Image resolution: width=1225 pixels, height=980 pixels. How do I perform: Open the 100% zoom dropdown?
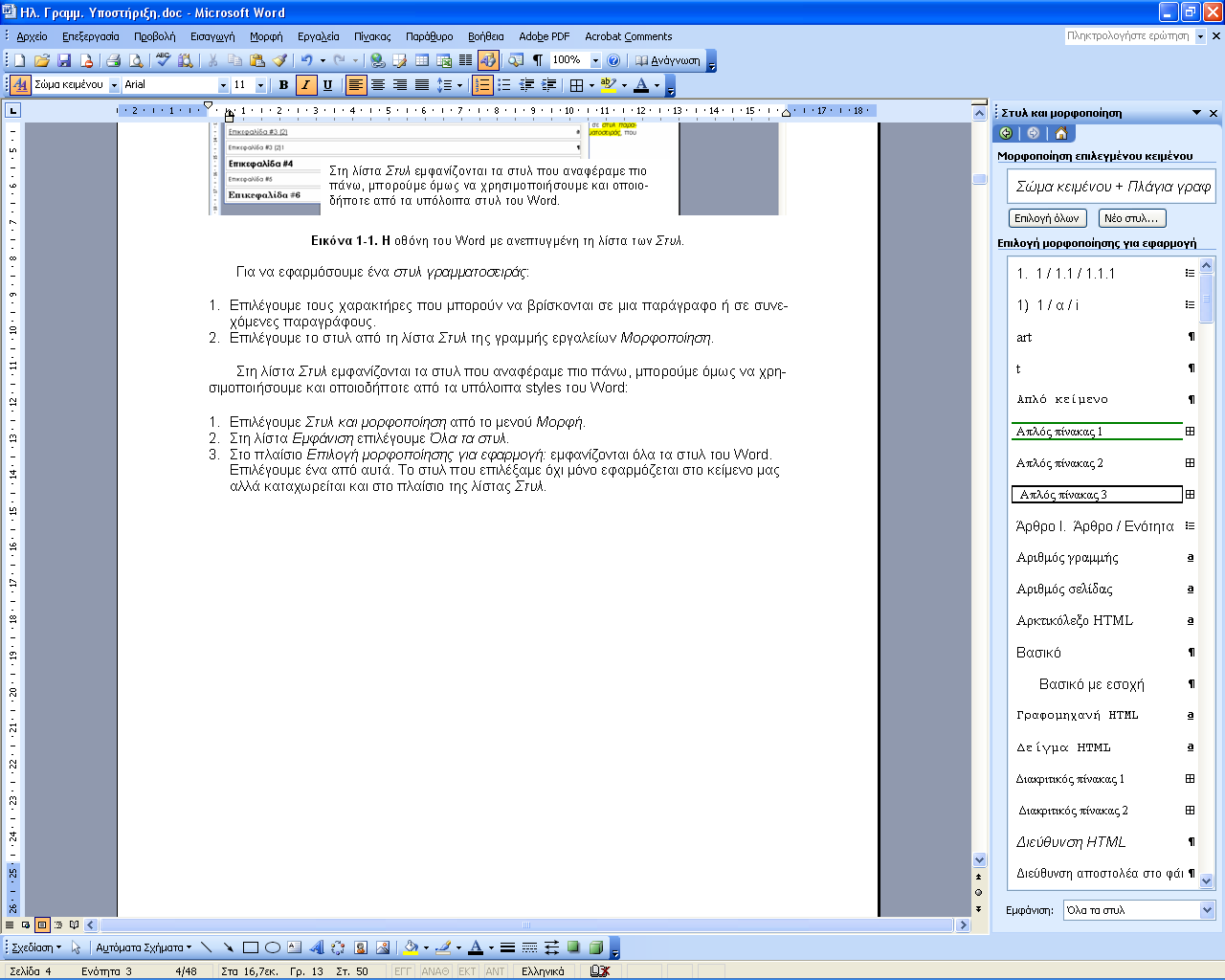pos(595,60)
